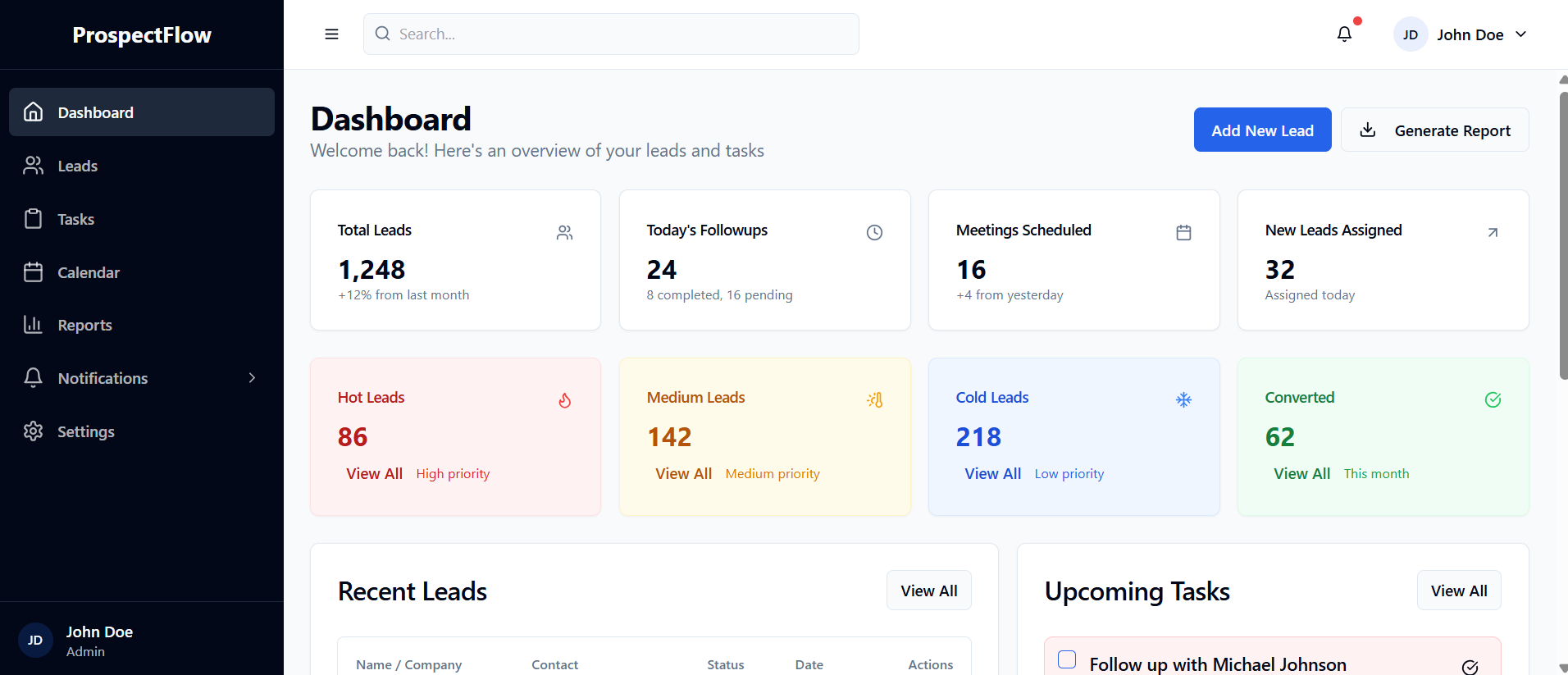Click the ProspectFlow logo text
1568x675 pixels.
[x=142, y=34]
